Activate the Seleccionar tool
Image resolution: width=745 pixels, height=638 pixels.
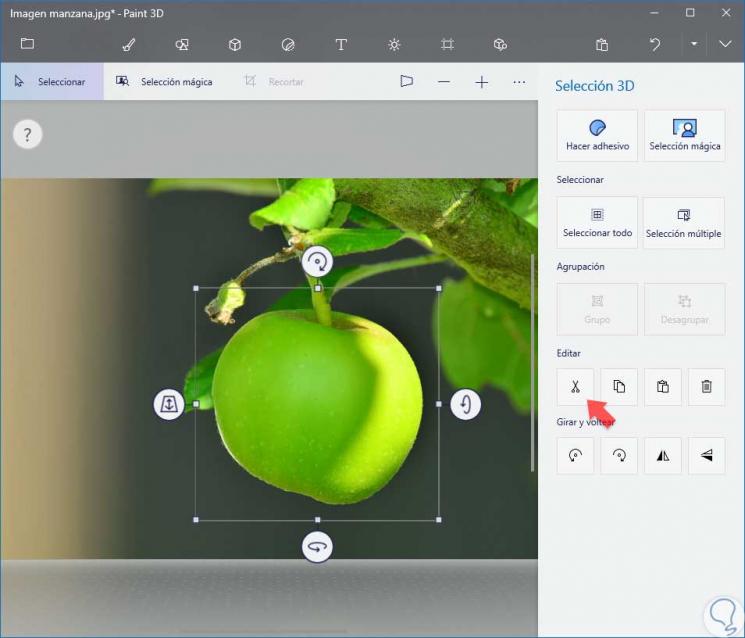[x=51, y=82]
